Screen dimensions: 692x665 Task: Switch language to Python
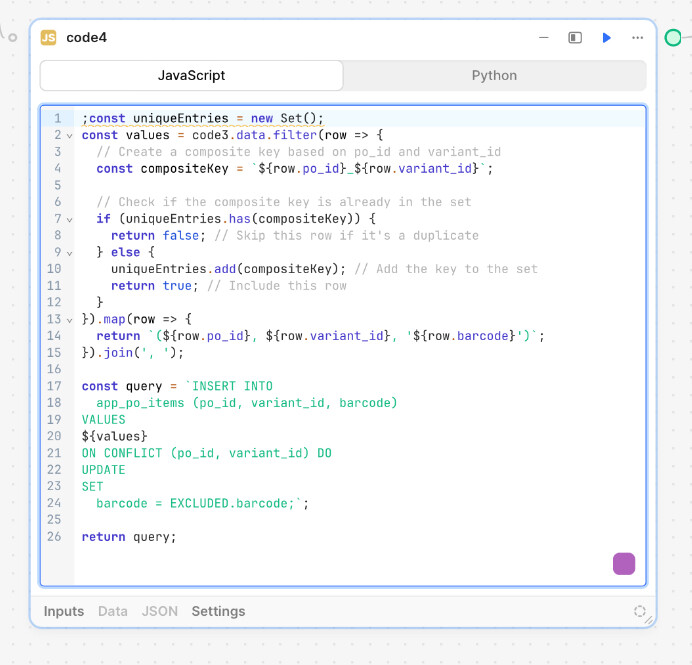(494, 76)
